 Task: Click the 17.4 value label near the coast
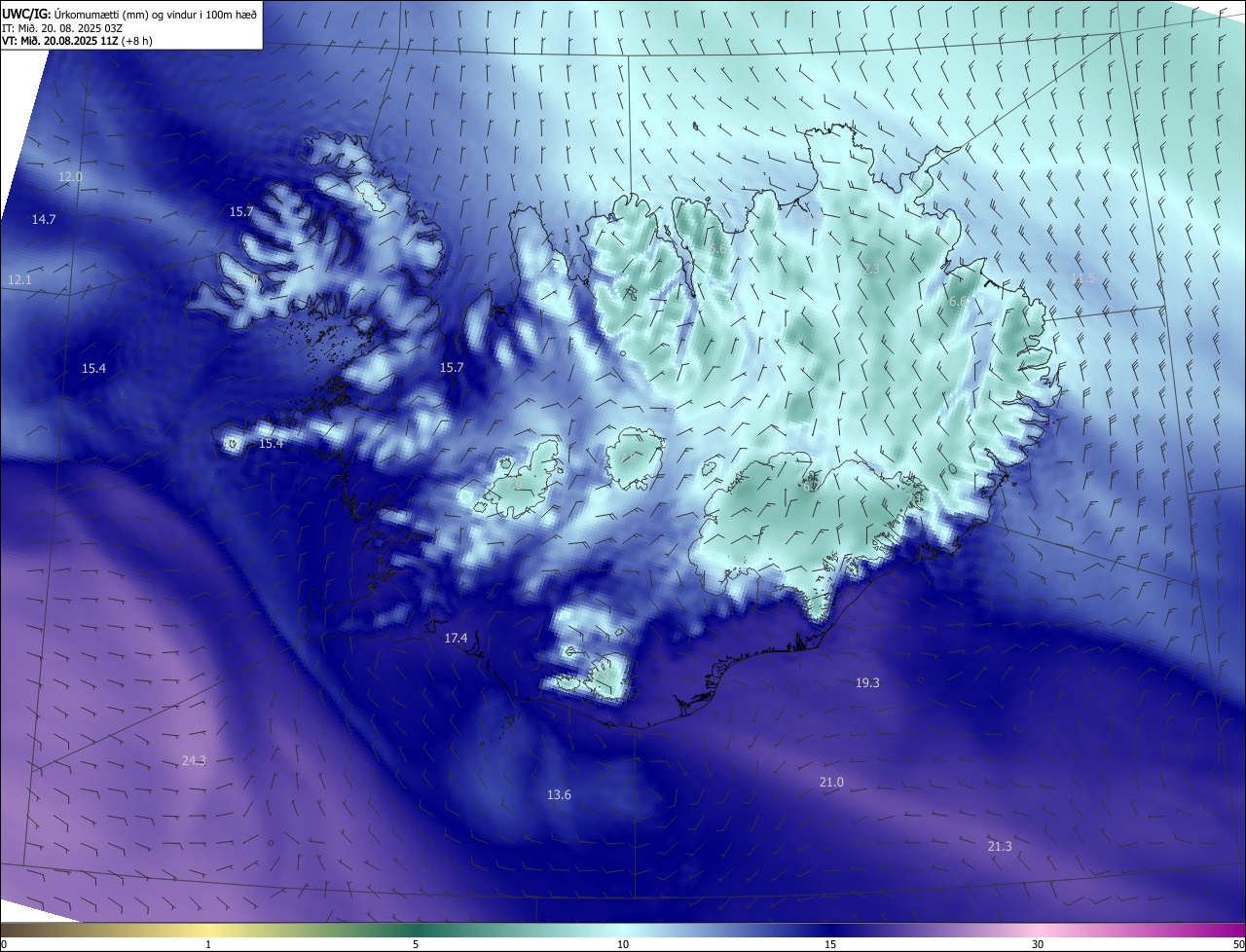[456, 638]
